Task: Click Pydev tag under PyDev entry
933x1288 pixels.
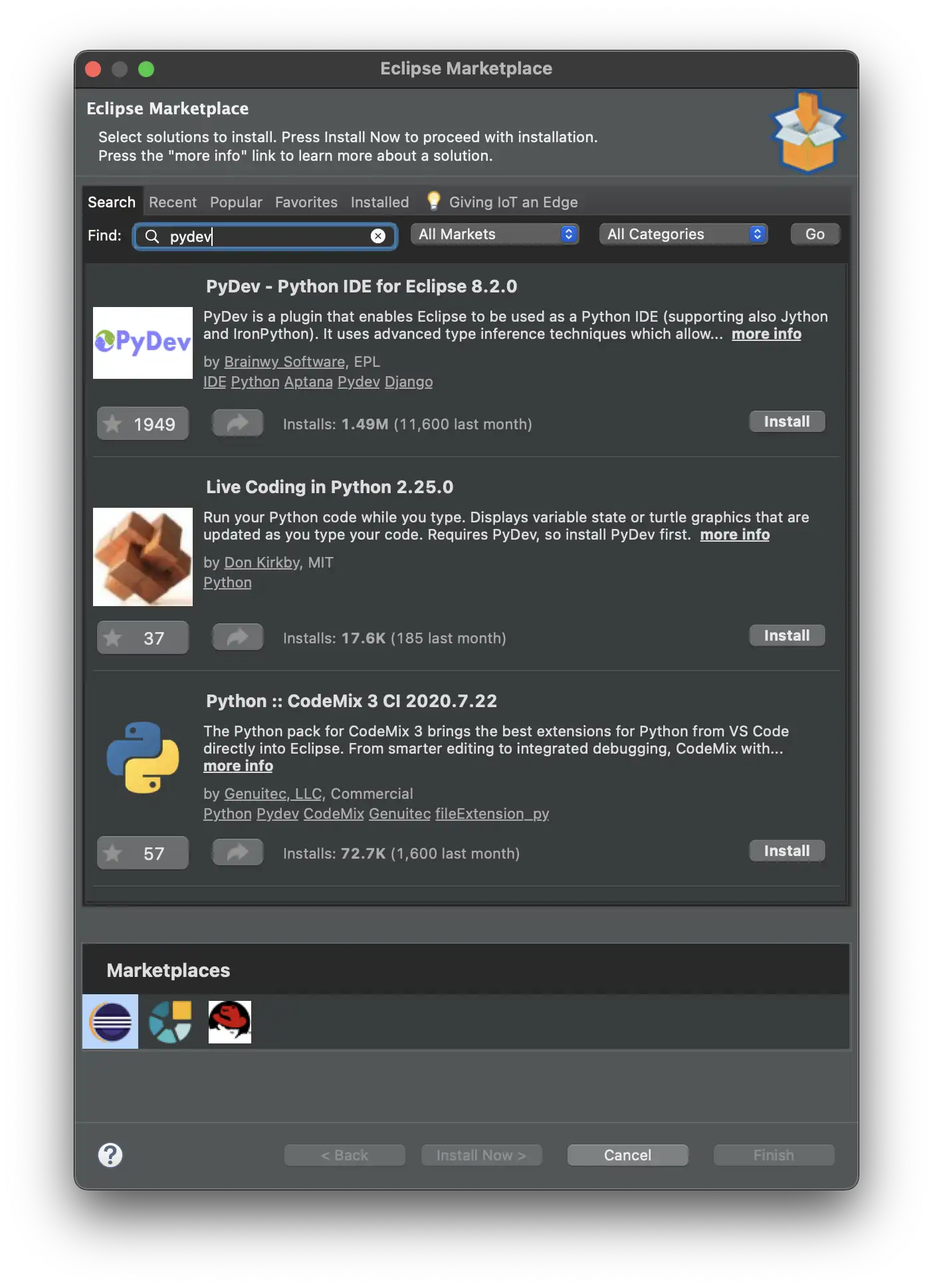Action: pos(359,381)
